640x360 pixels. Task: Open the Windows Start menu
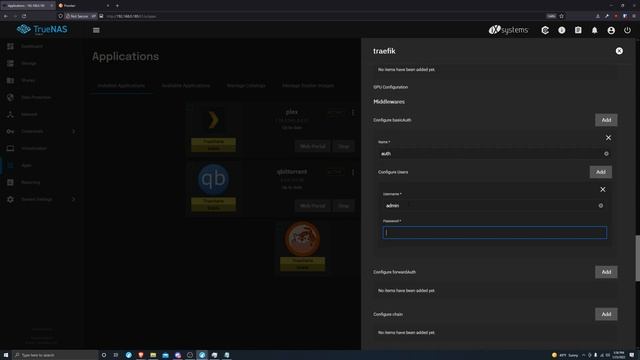[6, 355]
